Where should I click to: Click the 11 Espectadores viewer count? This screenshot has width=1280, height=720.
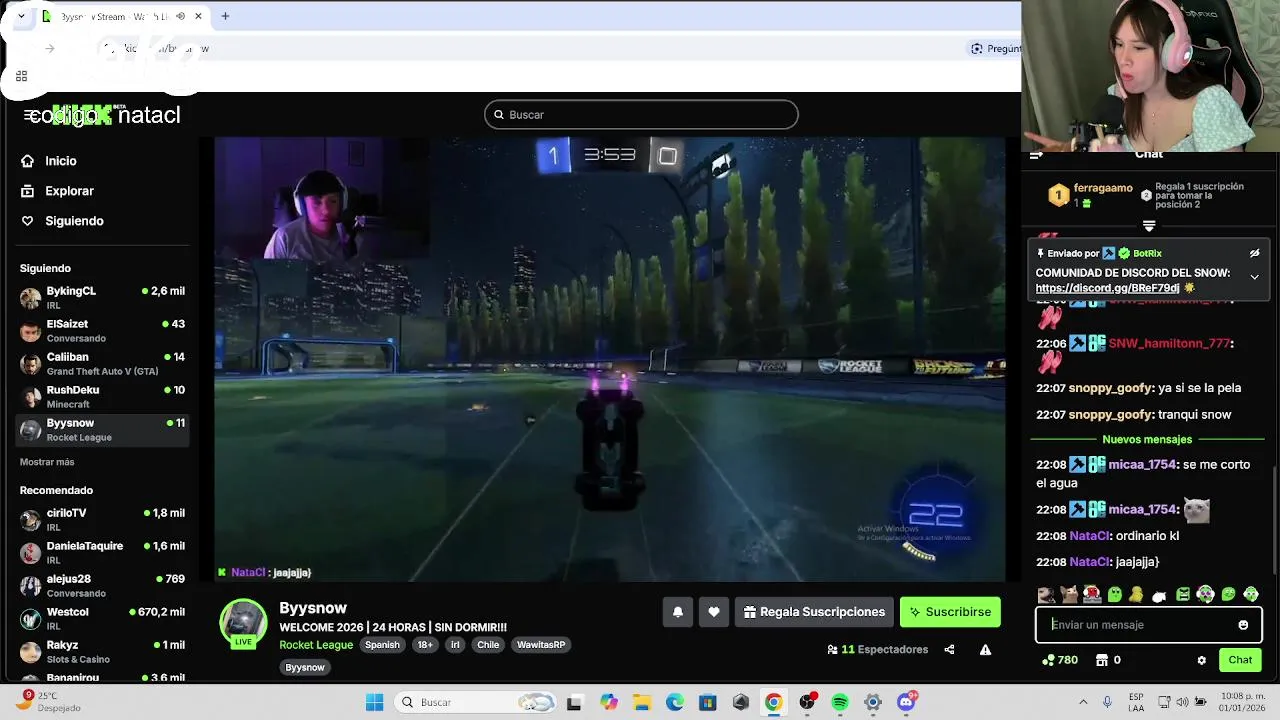pos(878,650)
